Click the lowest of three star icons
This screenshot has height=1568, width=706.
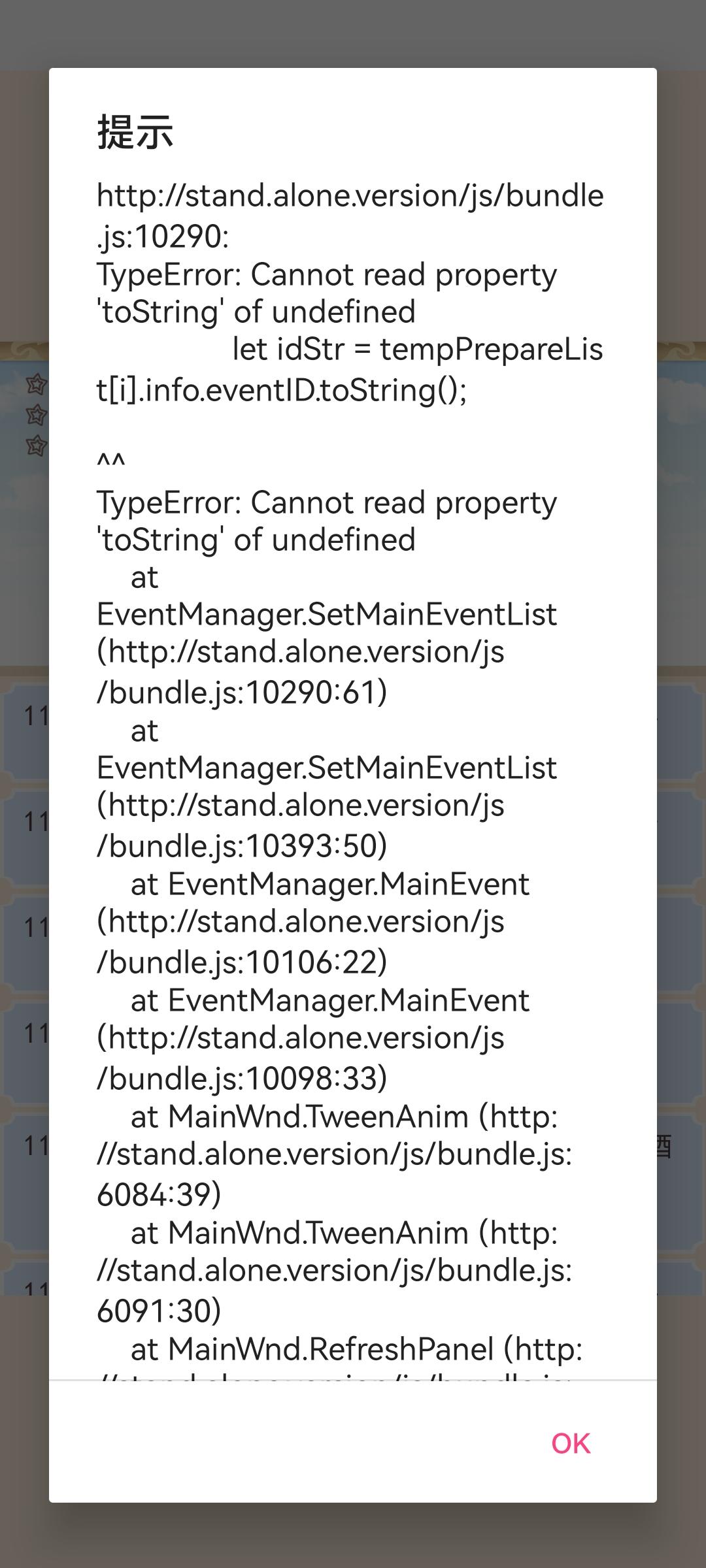pos(36,446)
